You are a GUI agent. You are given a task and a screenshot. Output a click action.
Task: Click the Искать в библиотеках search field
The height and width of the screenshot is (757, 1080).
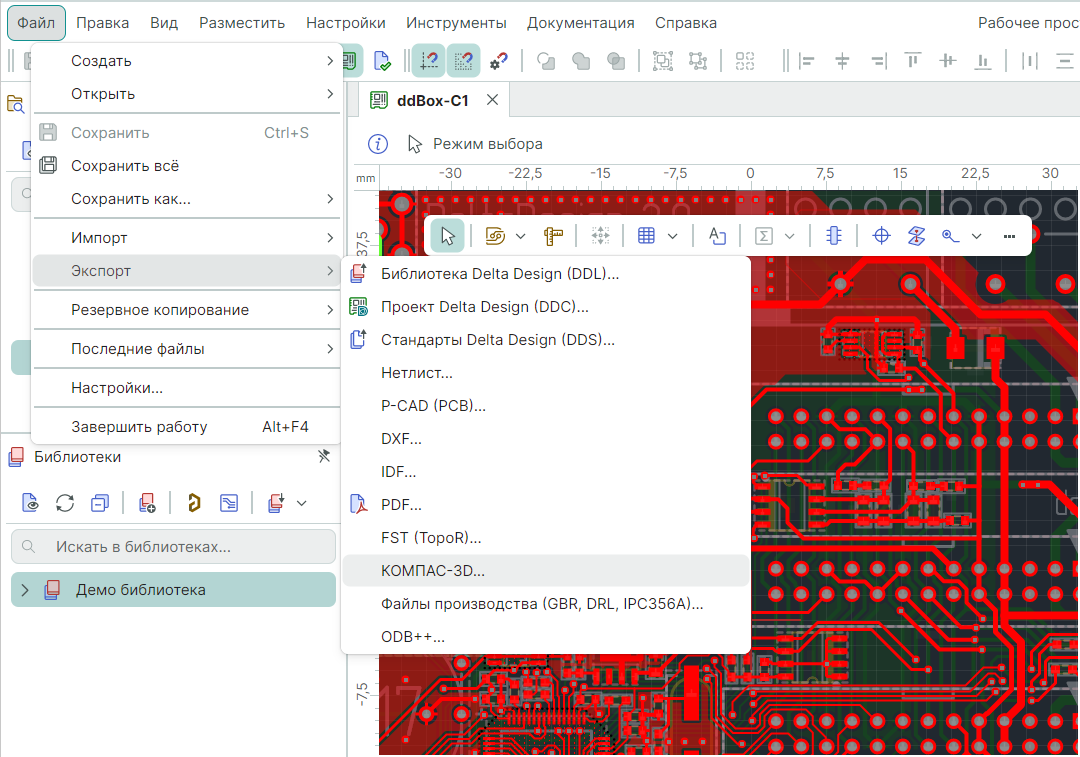pos(174,547)
